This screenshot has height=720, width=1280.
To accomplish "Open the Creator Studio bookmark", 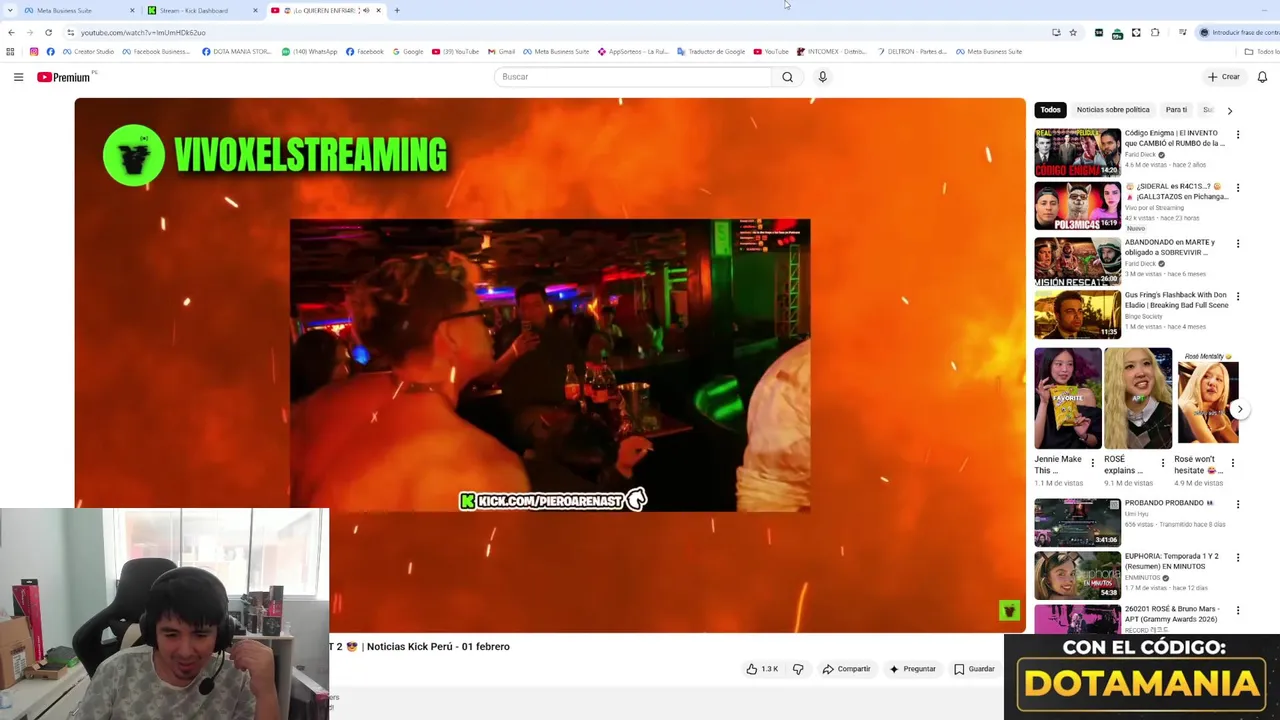I will tap(89, 51).
